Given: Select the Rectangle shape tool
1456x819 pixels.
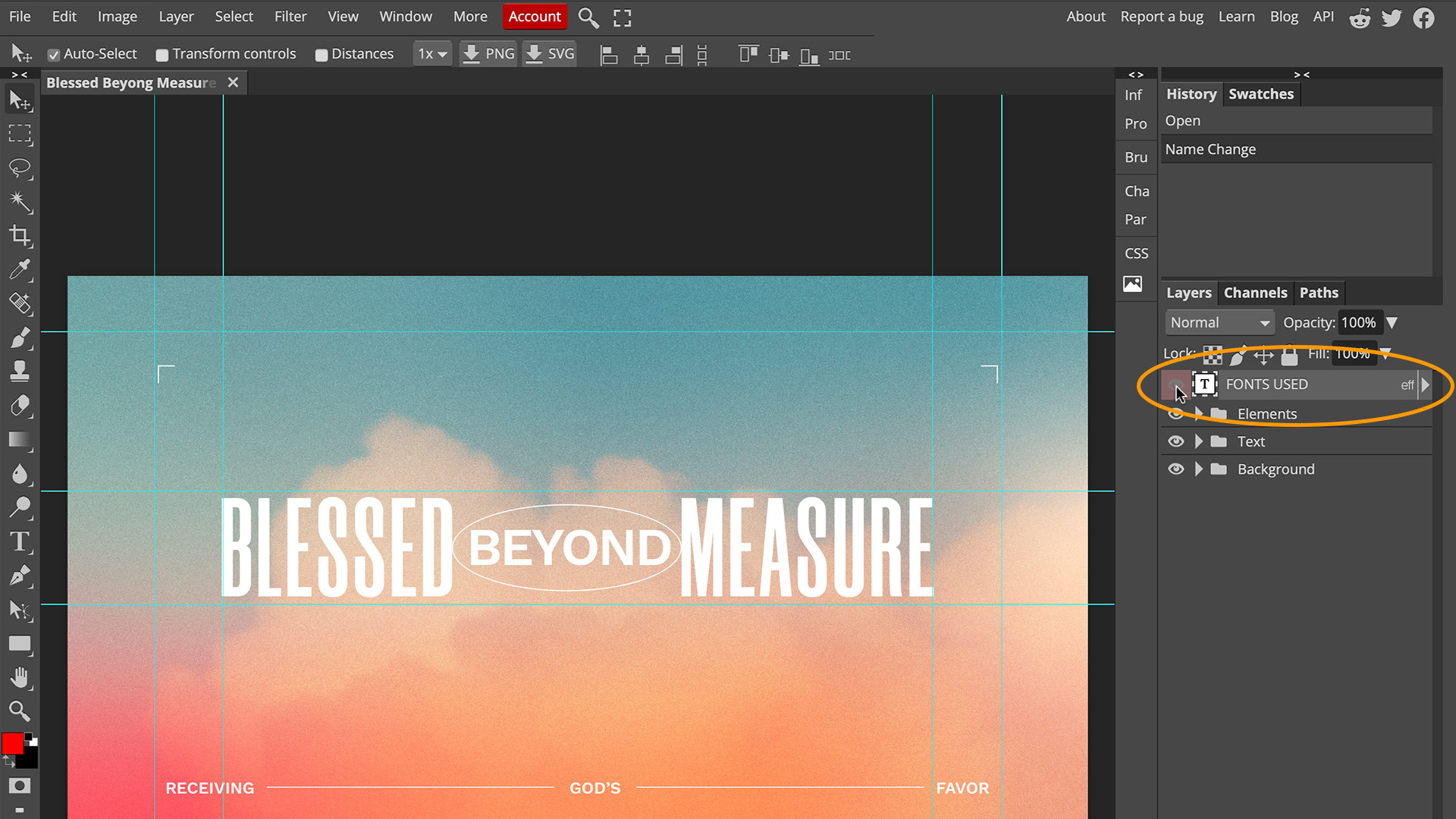Looking at the screenshot, I should [20, 644].
